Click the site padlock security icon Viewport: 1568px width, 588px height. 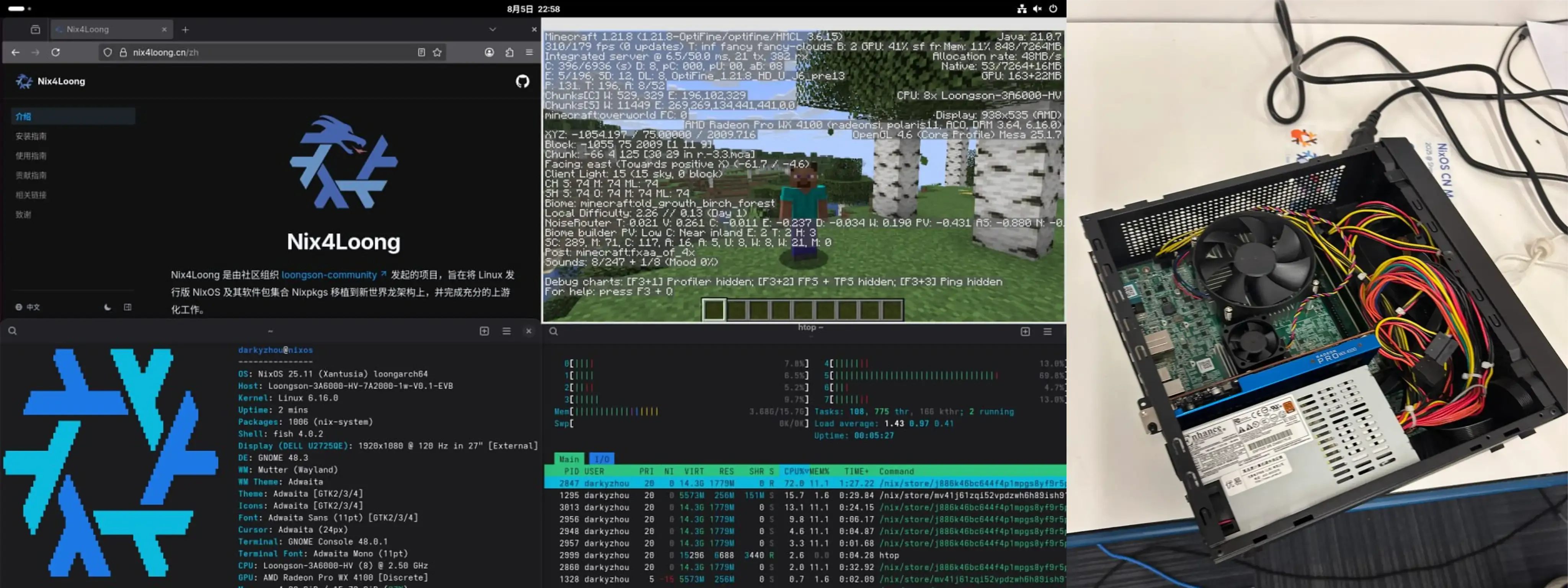pos(123,52)
